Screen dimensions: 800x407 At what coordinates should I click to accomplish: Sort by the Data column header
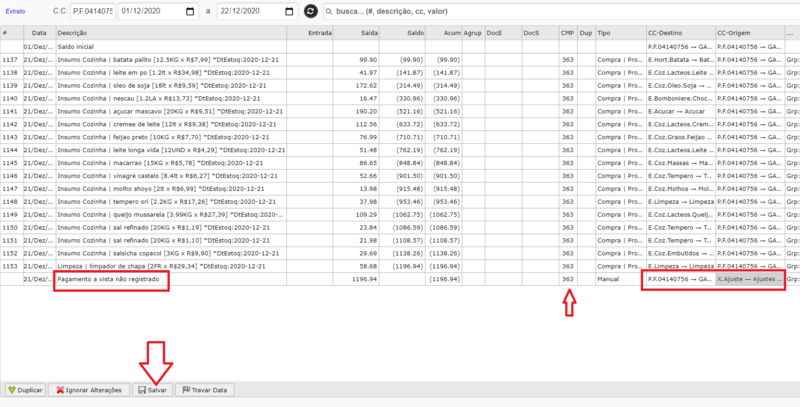tap(39, 33)
